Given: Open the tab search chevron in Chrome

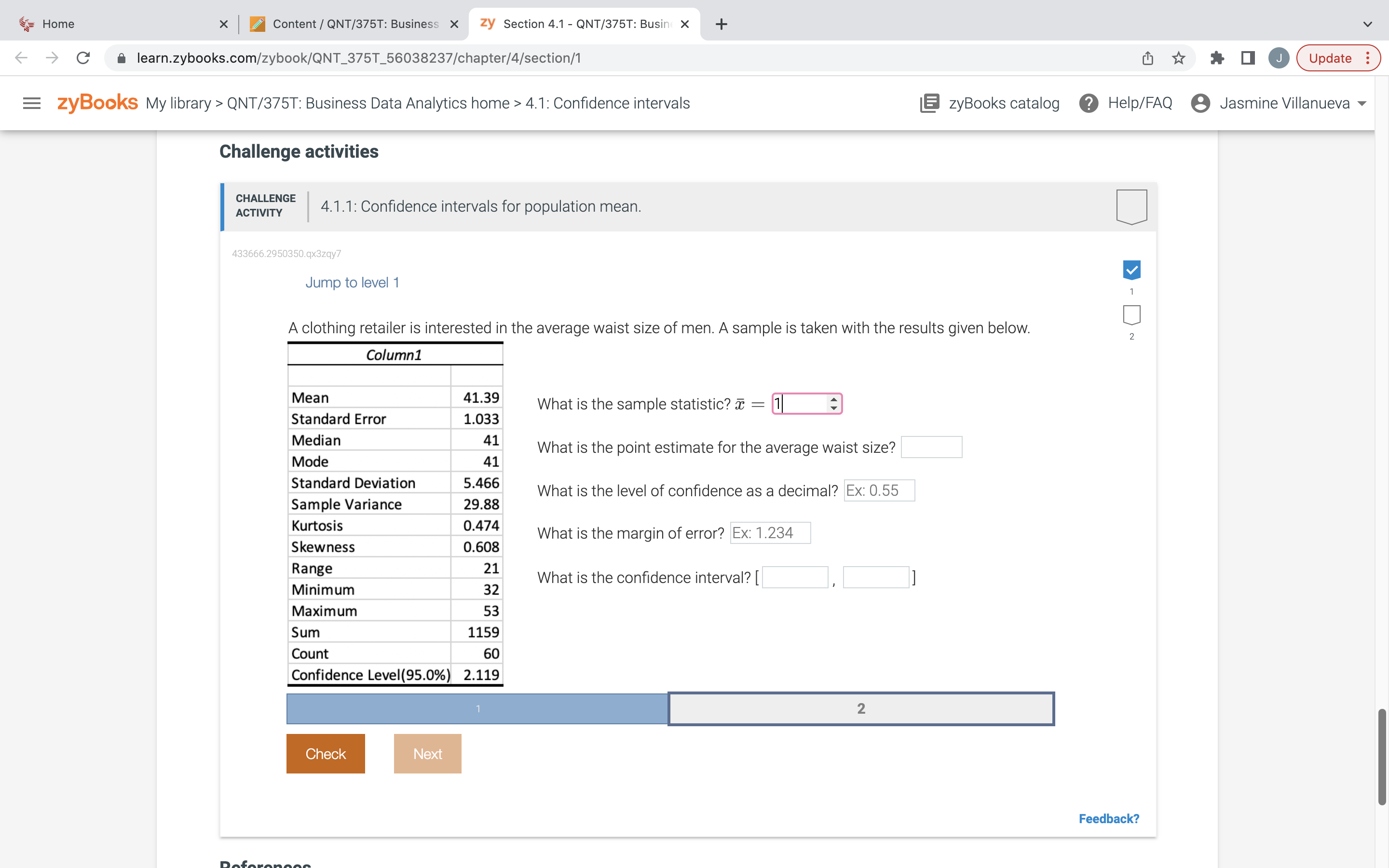Looking at the screenshot, I should [x=1367, y=24].
